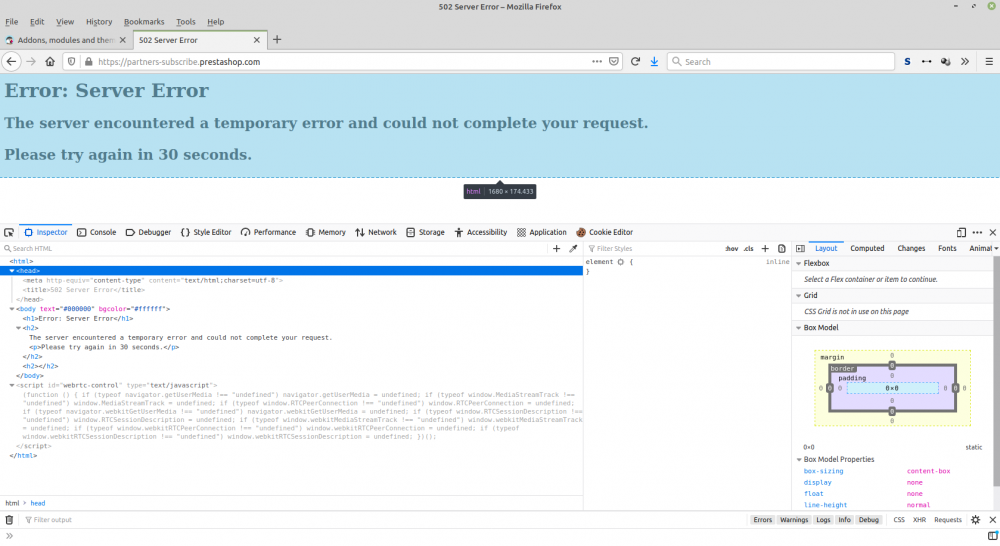Toggle the Requests console filter

point(948,520)
